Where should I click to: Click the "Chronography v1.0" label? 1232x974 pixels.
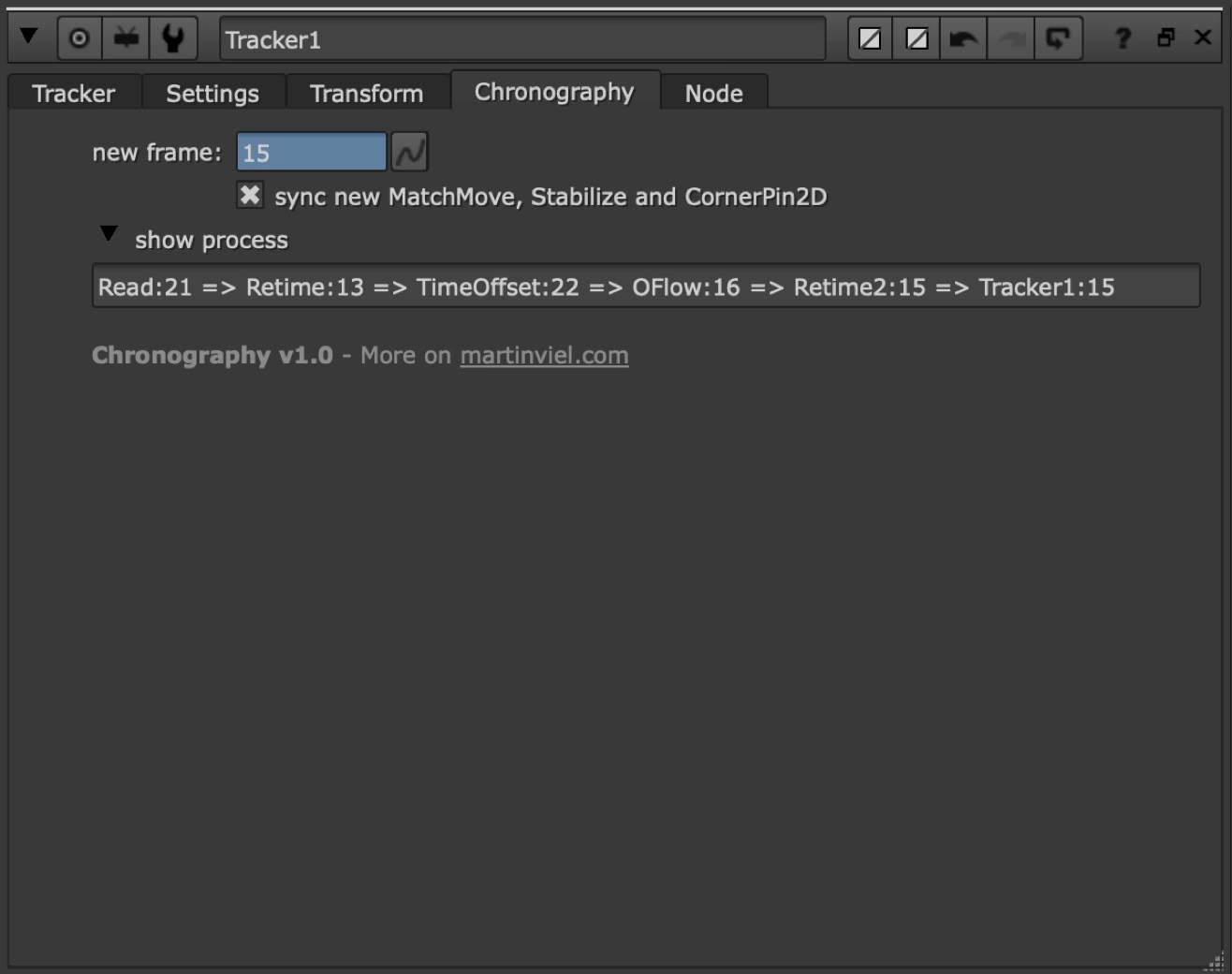[x=213, y=356]
